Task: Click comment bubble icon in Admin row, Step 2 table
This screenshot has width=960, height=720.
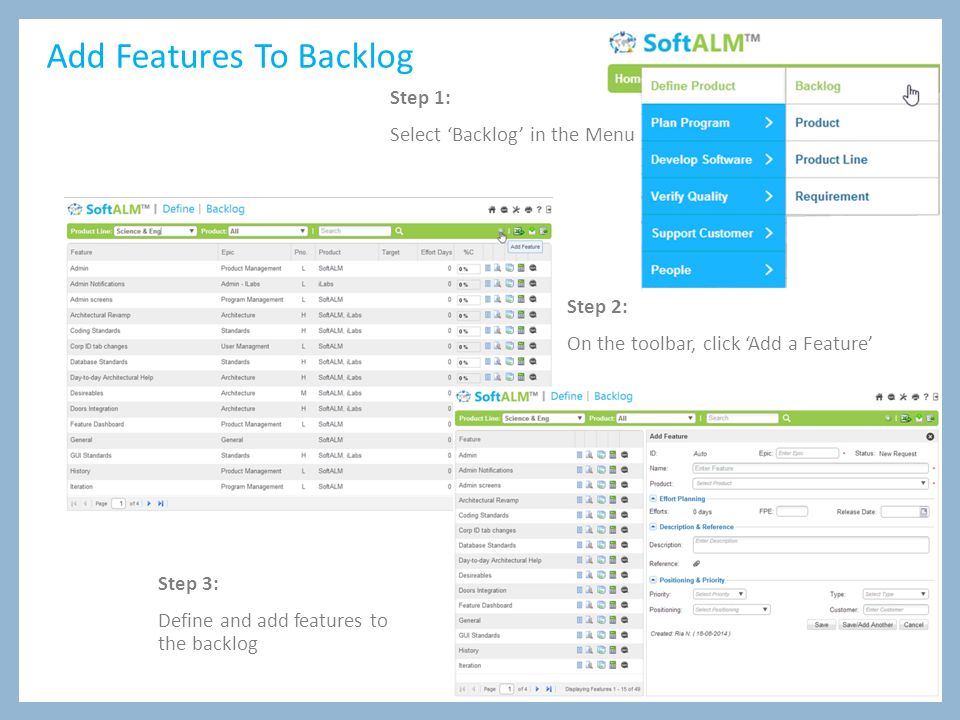Action: 533,268
